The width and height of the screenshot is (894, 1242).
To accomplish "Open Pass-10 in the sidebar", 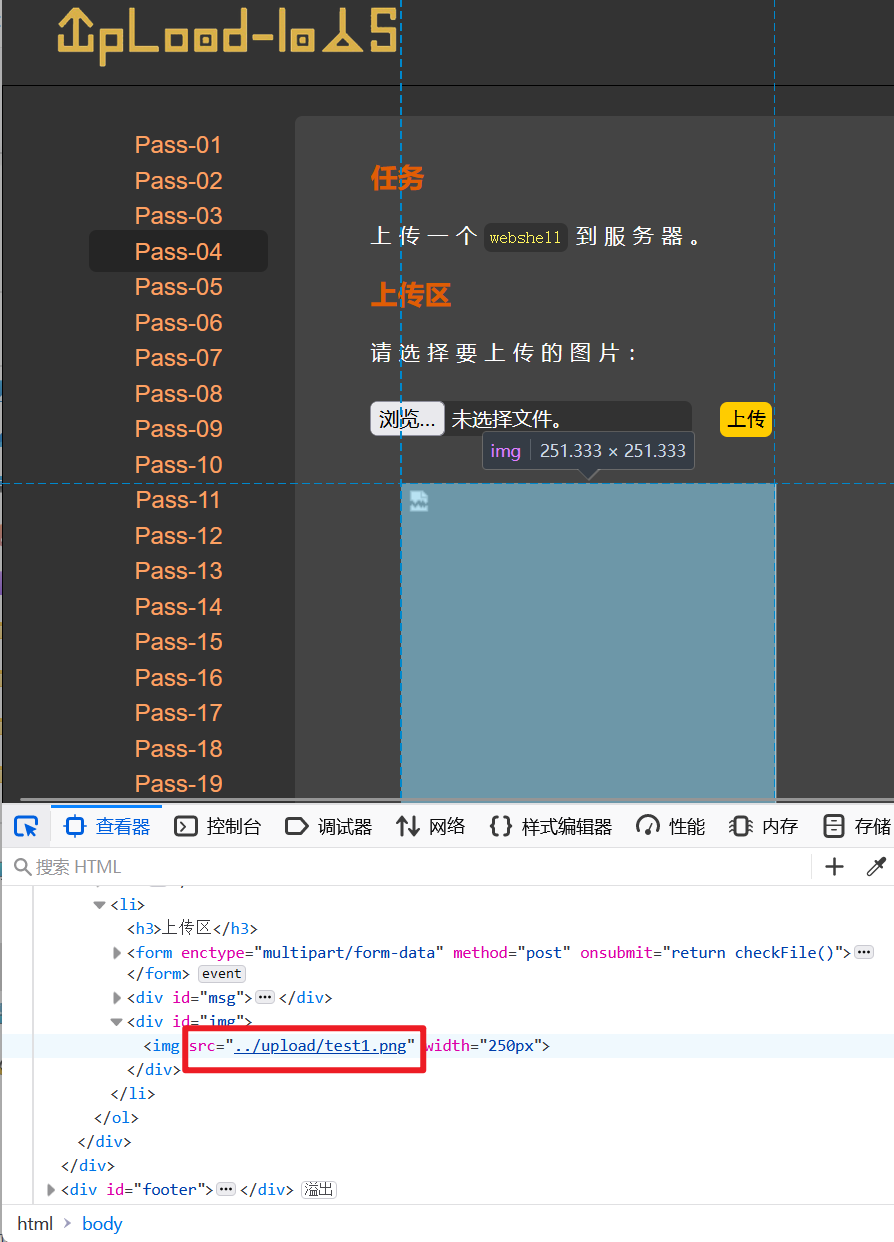I will point(179,465).
